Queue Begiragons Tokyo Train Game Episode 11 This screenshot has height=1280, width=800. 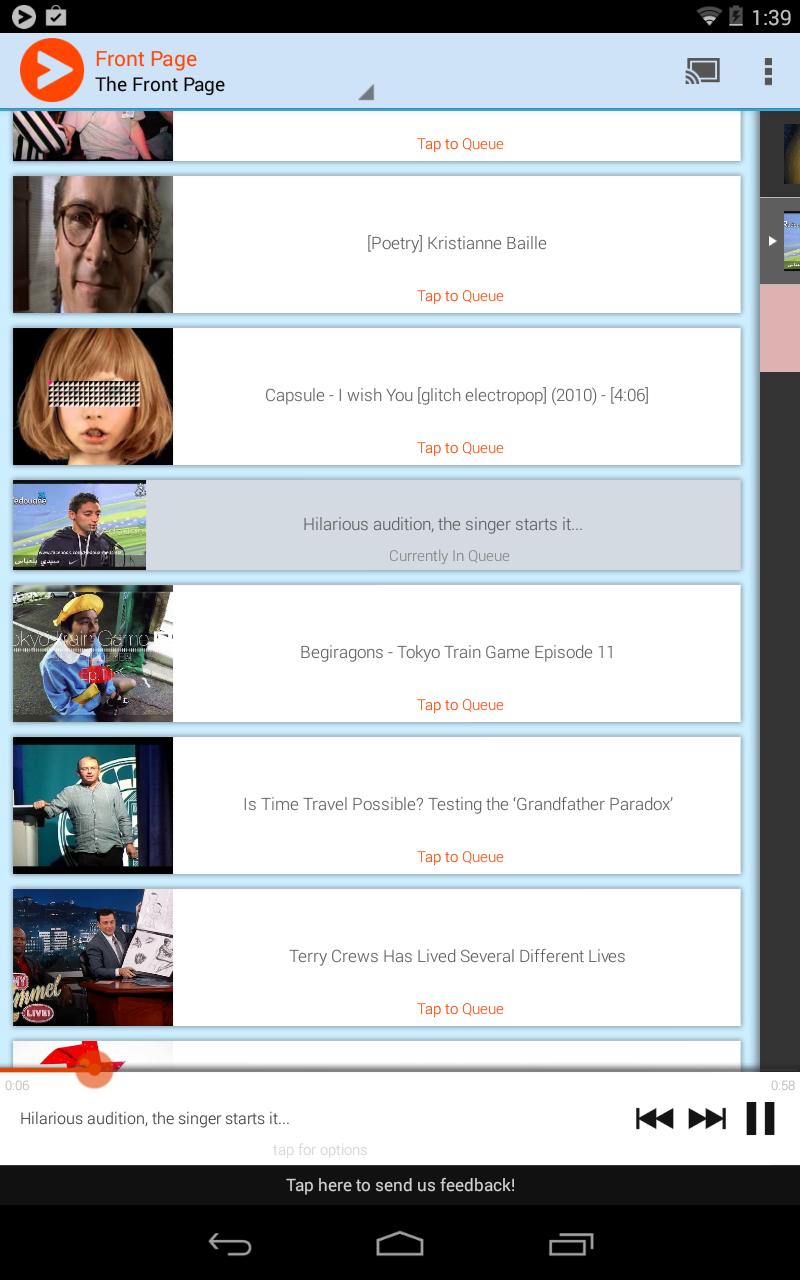tap(460, 705)
